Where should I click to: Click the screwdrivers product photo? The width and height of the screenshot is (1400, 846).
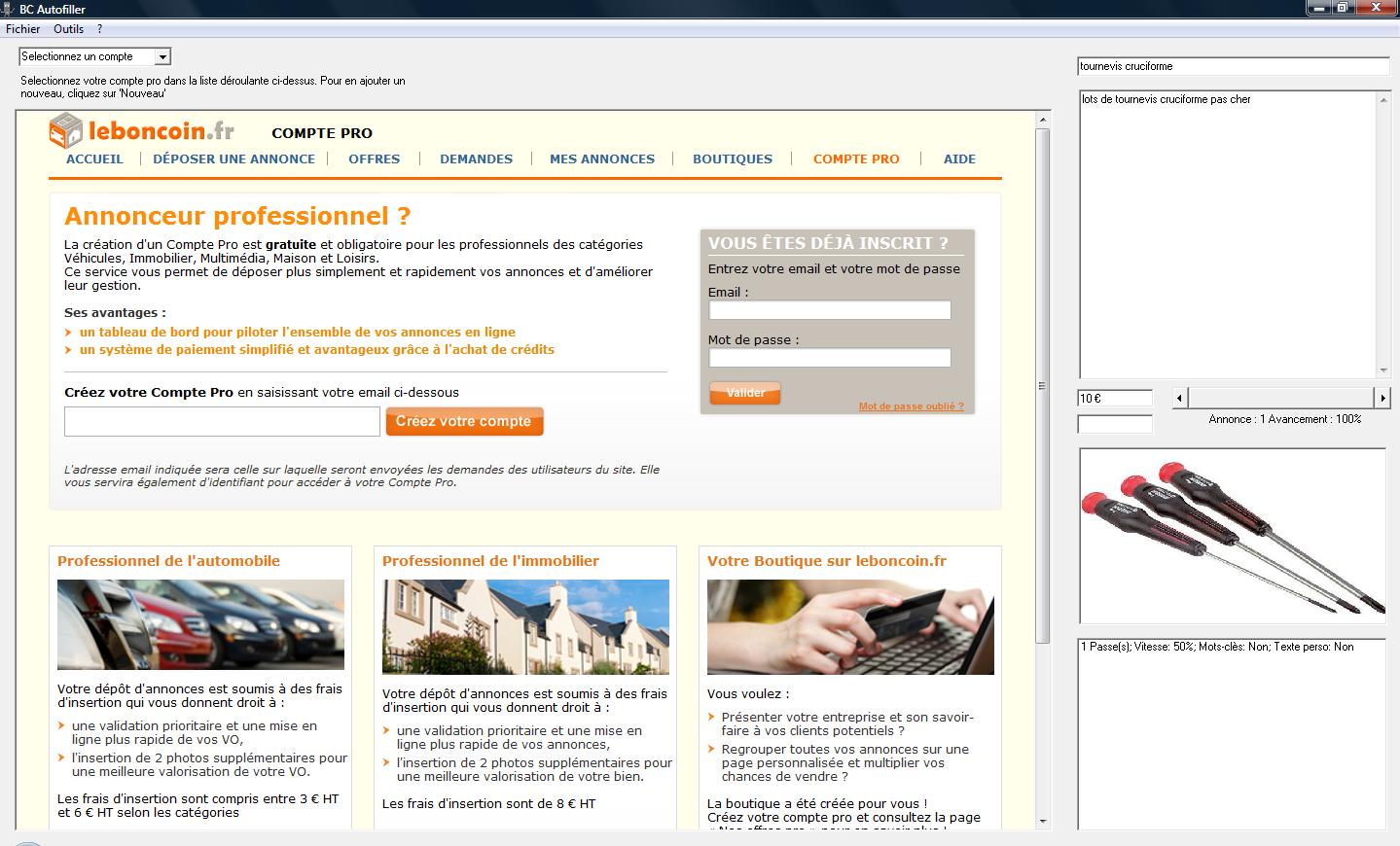tap(1233, 536)
